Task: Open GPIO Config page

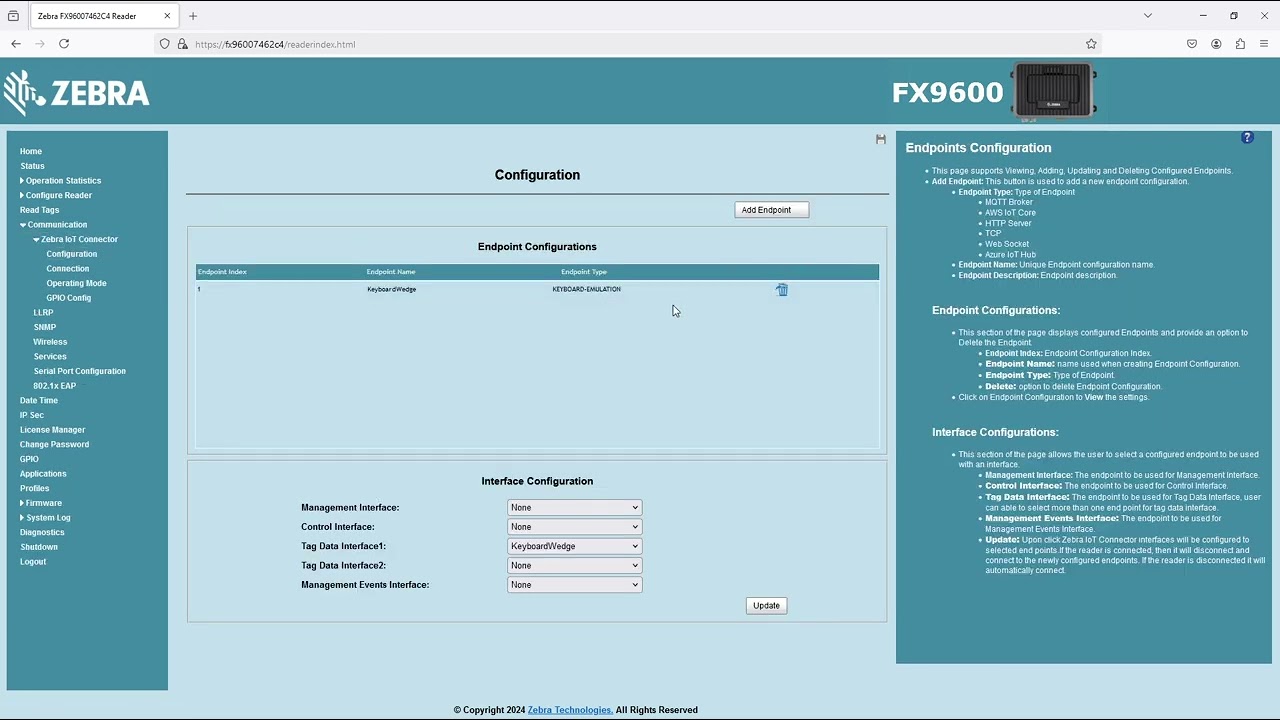Action: click(69, 298)
